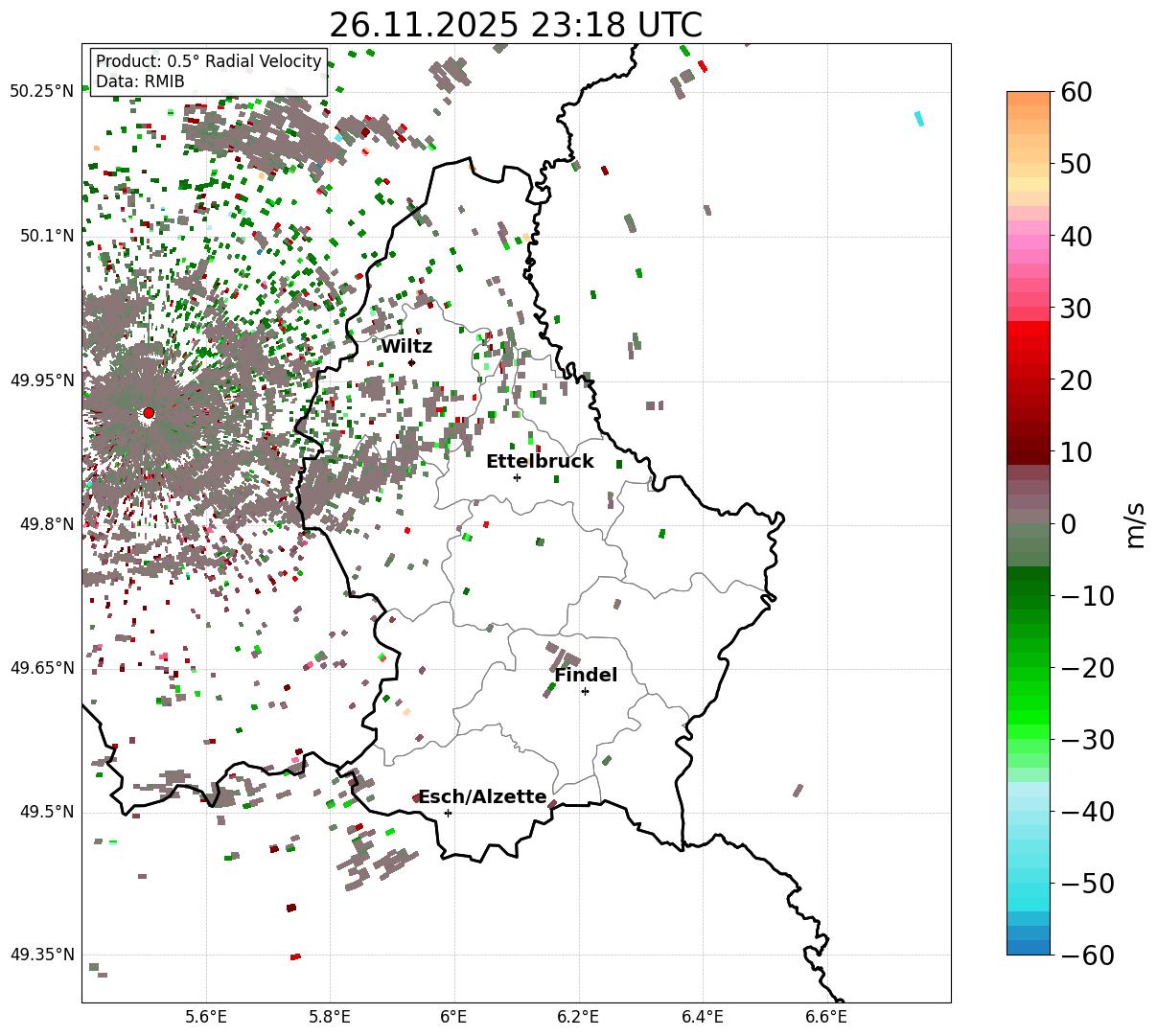Click the Esch/Alzette city label
1157x1036 pixels.
(482, 797)
